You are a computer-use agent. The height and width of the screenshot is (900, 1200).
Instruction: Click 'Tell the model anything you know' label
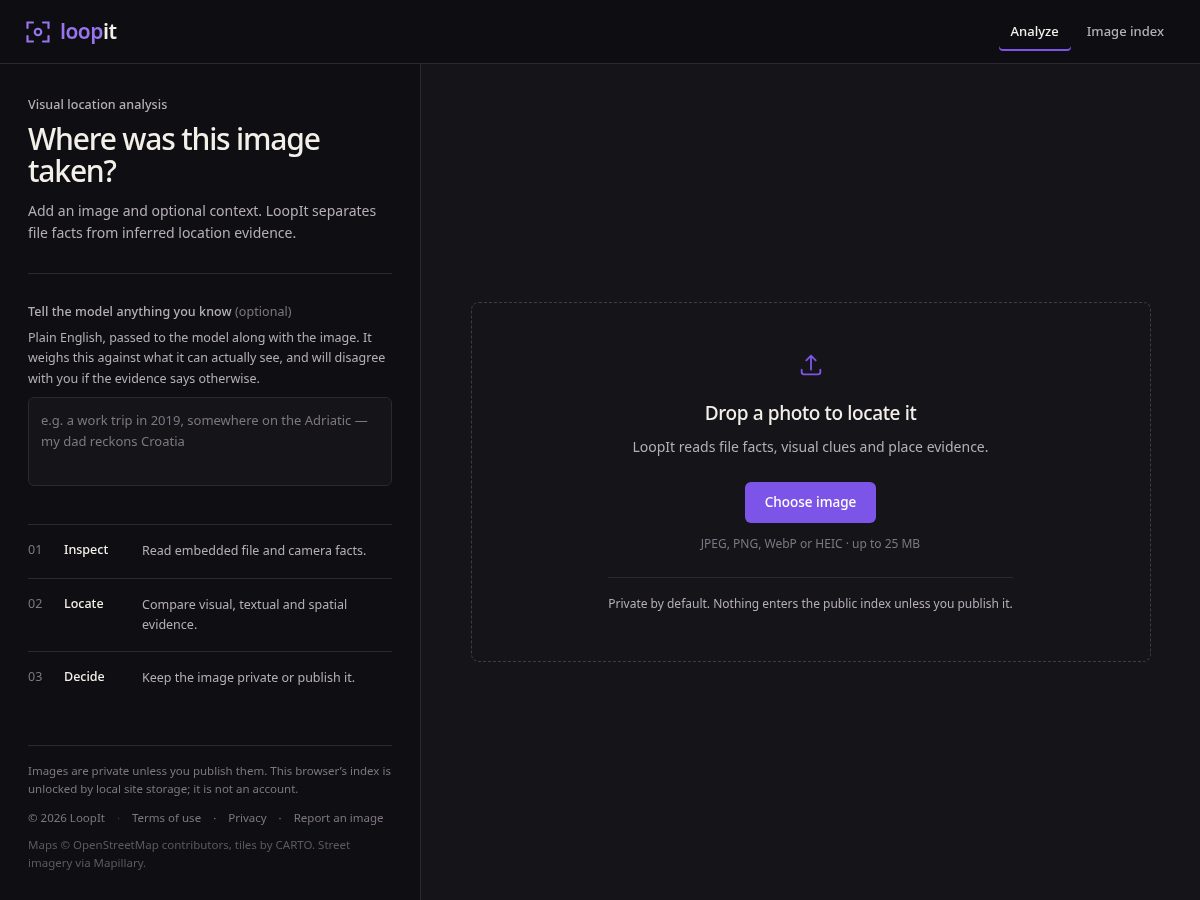click(x=129, y=312)
